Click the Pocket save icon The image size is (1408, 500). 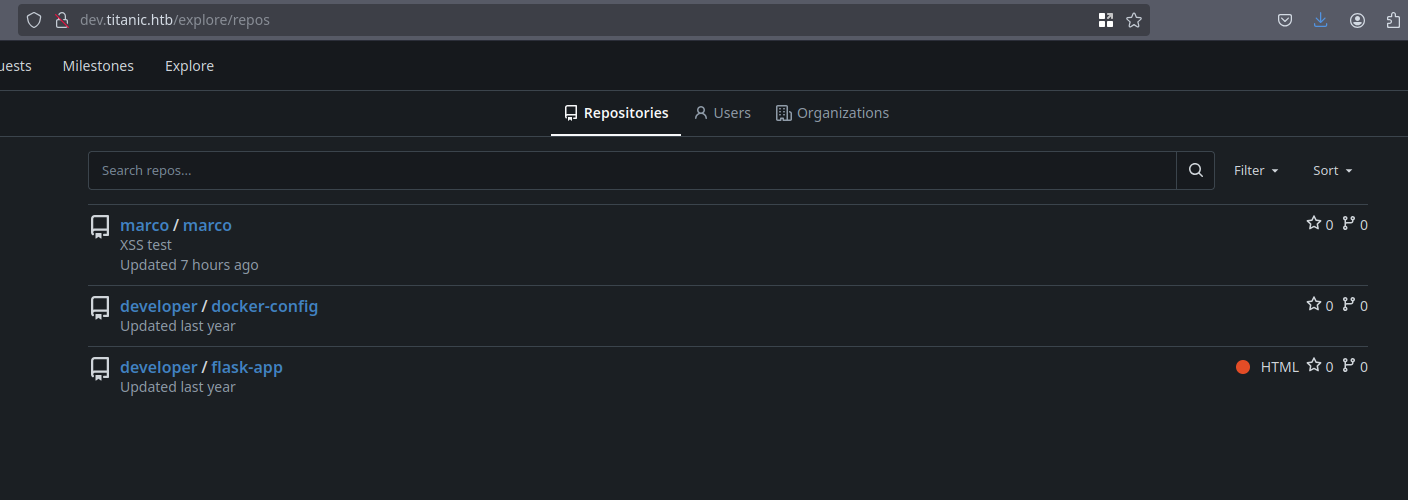point(1285,20)
